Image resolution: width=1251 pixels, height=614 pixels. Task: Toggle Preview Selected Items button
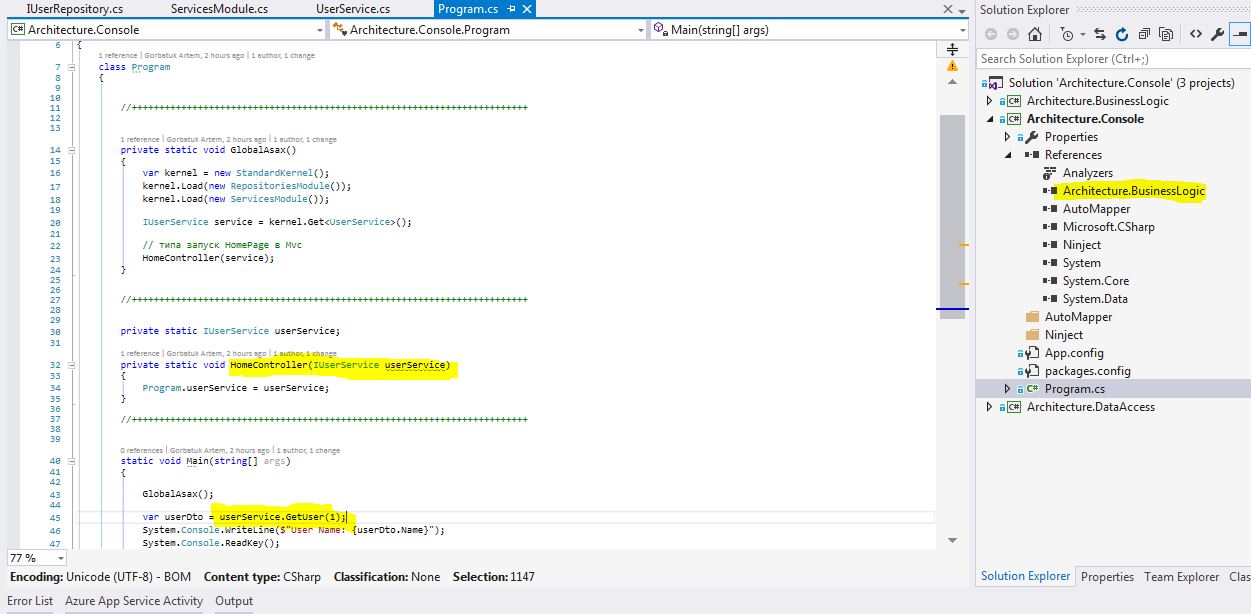tap(1240, 34)
